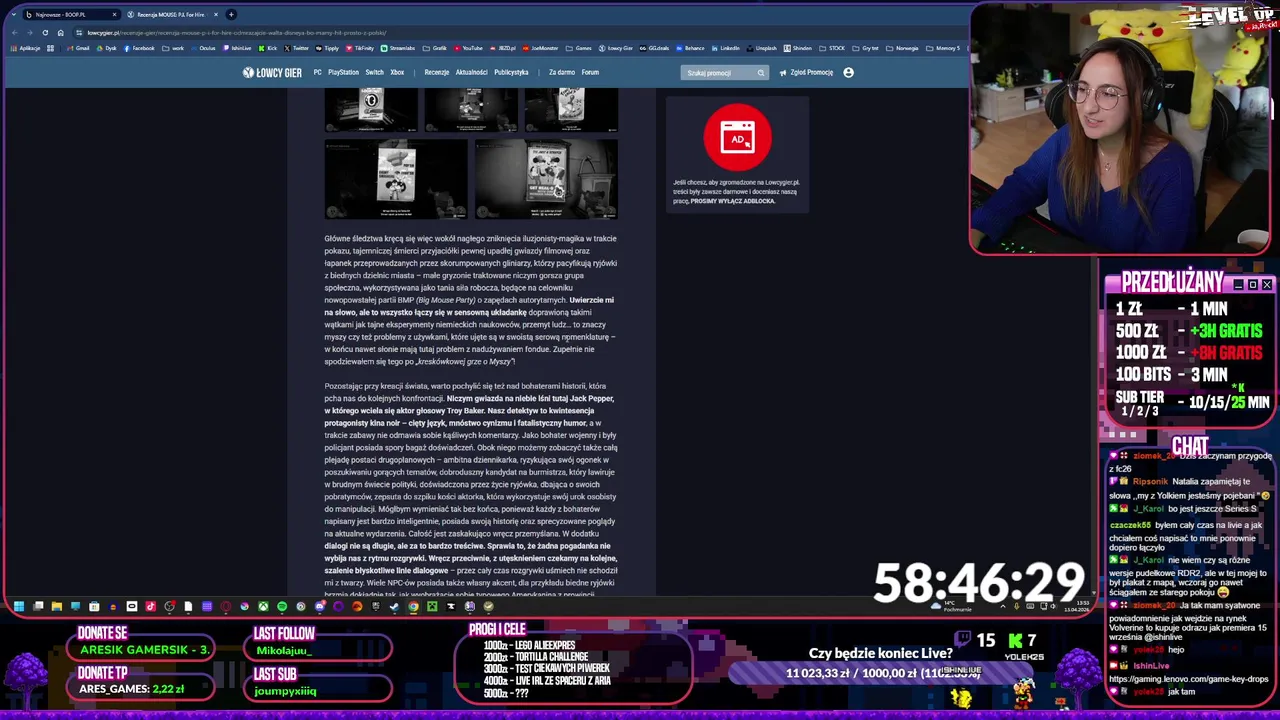Open the Switch navigation item
This screenshot has width=1280, height=720.
click(374, 72)
